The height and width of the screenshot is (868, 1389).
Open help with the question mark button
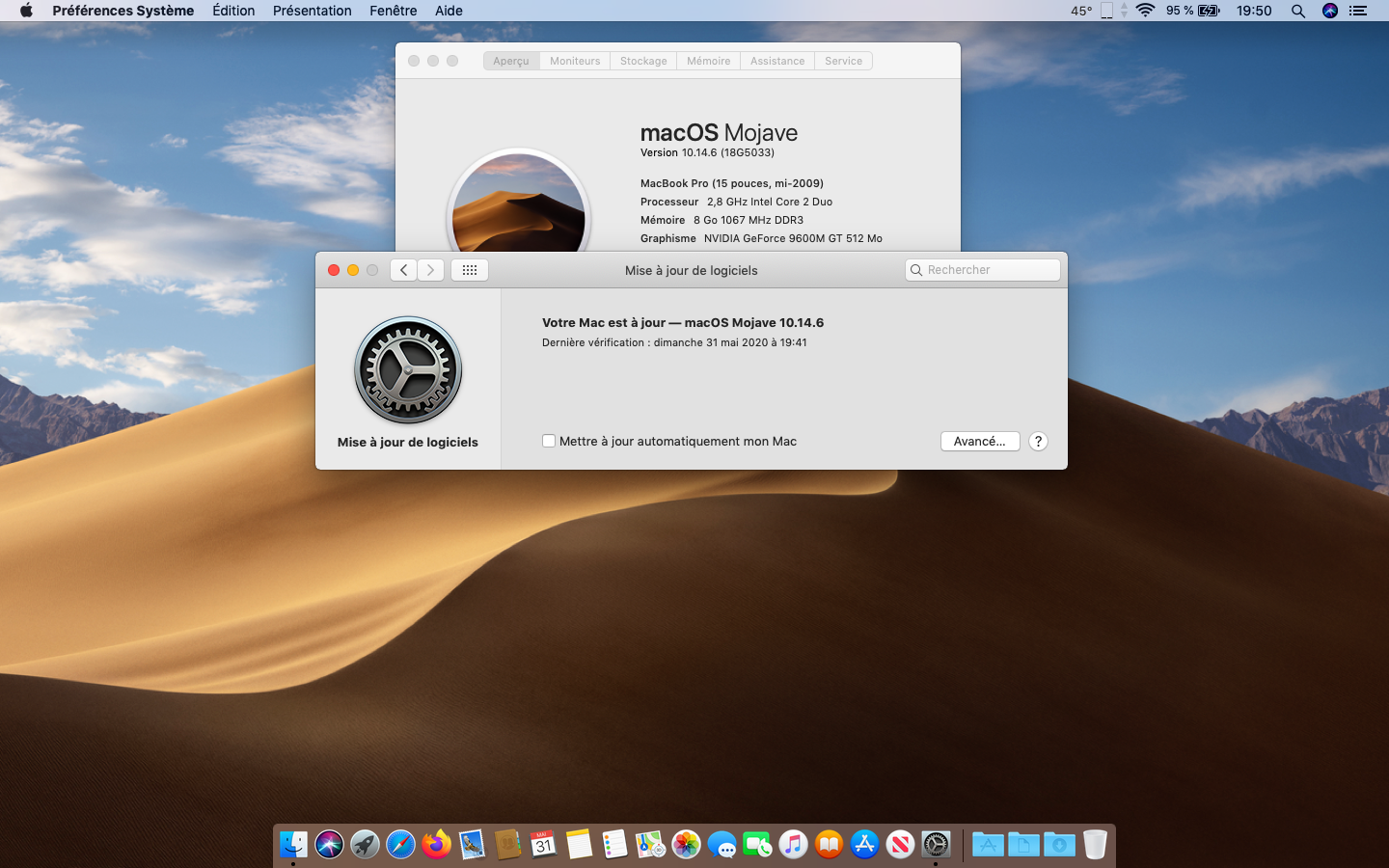click(1038, 441)
